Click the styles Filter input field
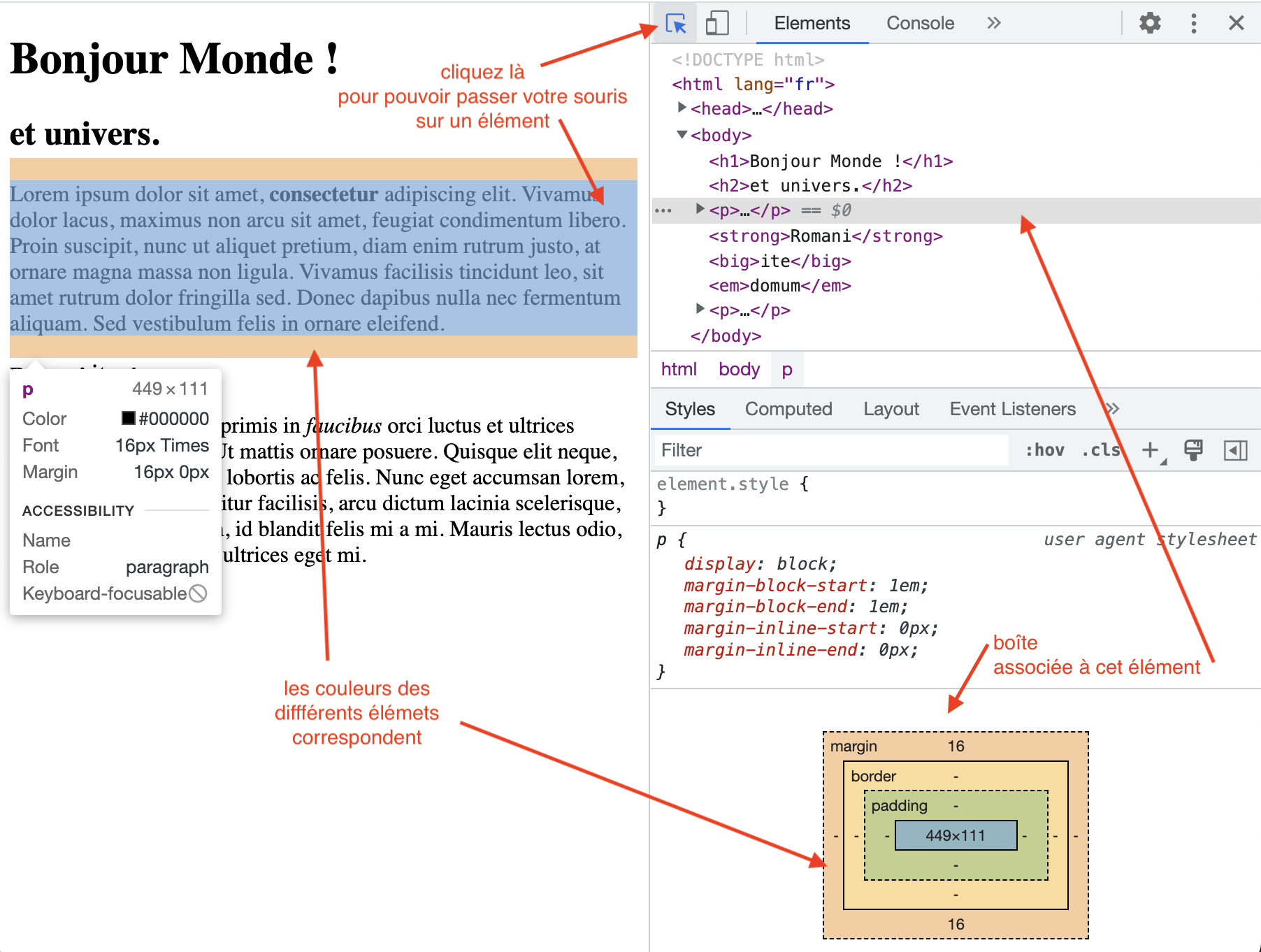Screen dimensions: 1261x952 832,451
